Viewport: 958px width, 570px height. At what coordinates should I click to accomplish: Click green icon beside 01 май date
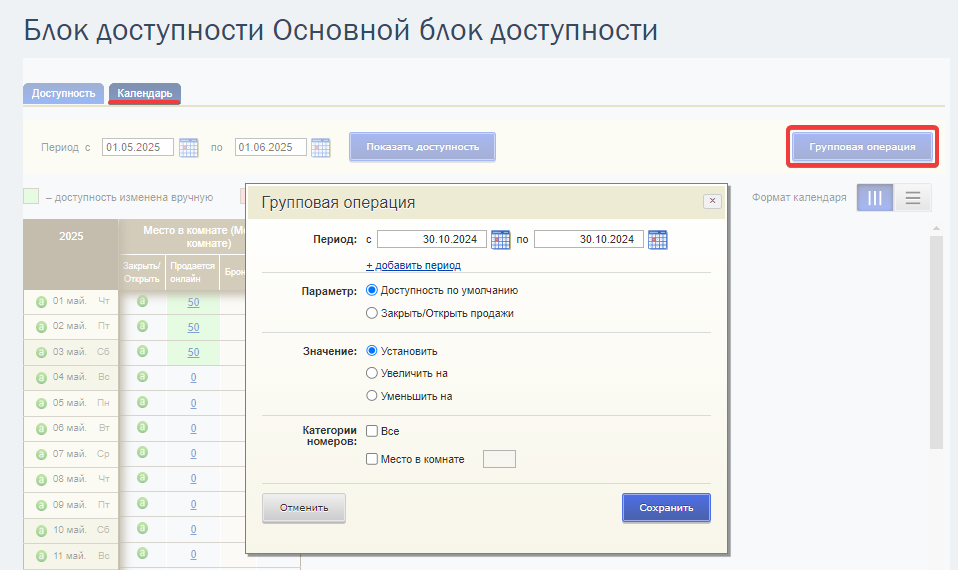coord(41,302)
